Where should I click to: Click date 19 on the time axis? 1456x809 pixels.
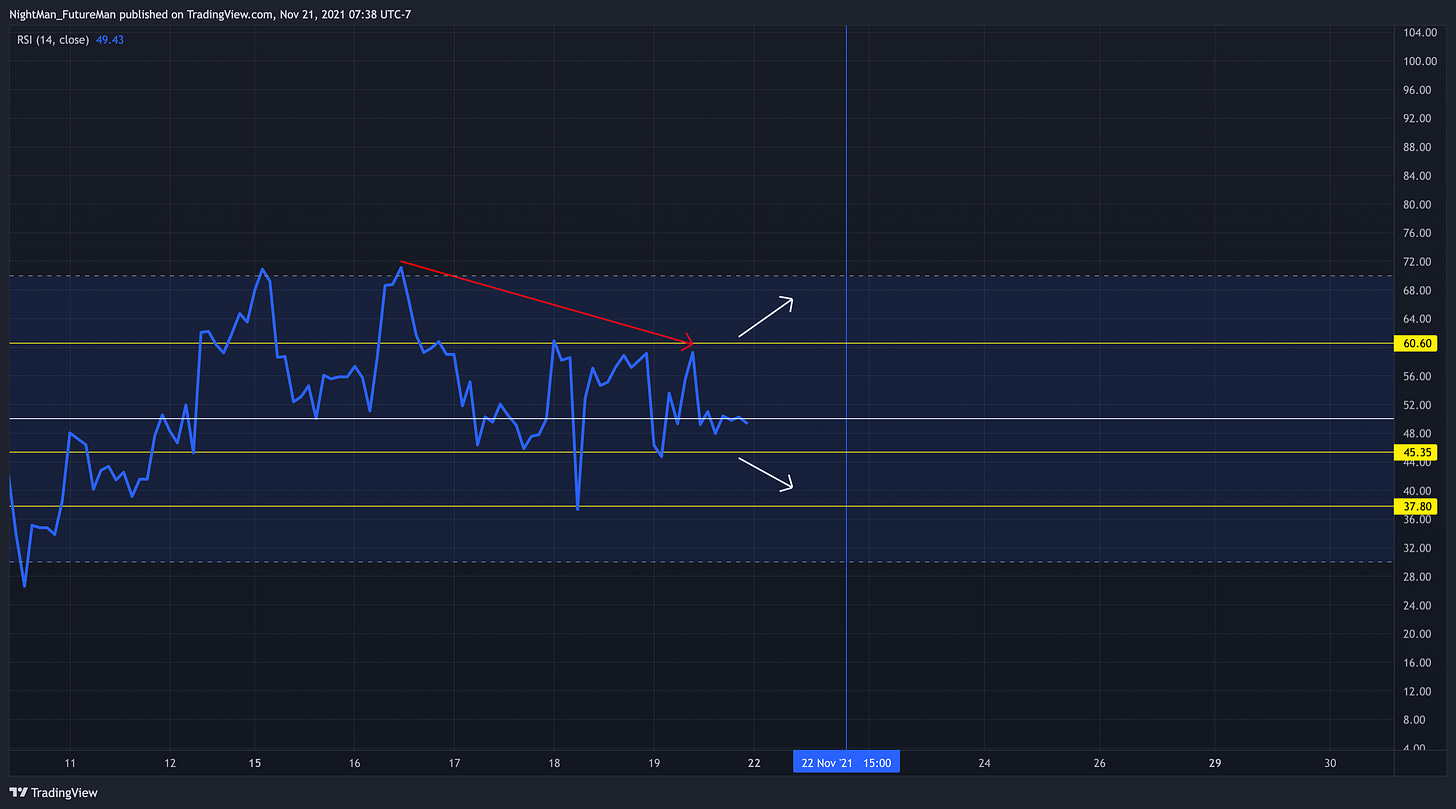(x=653, y=762)
